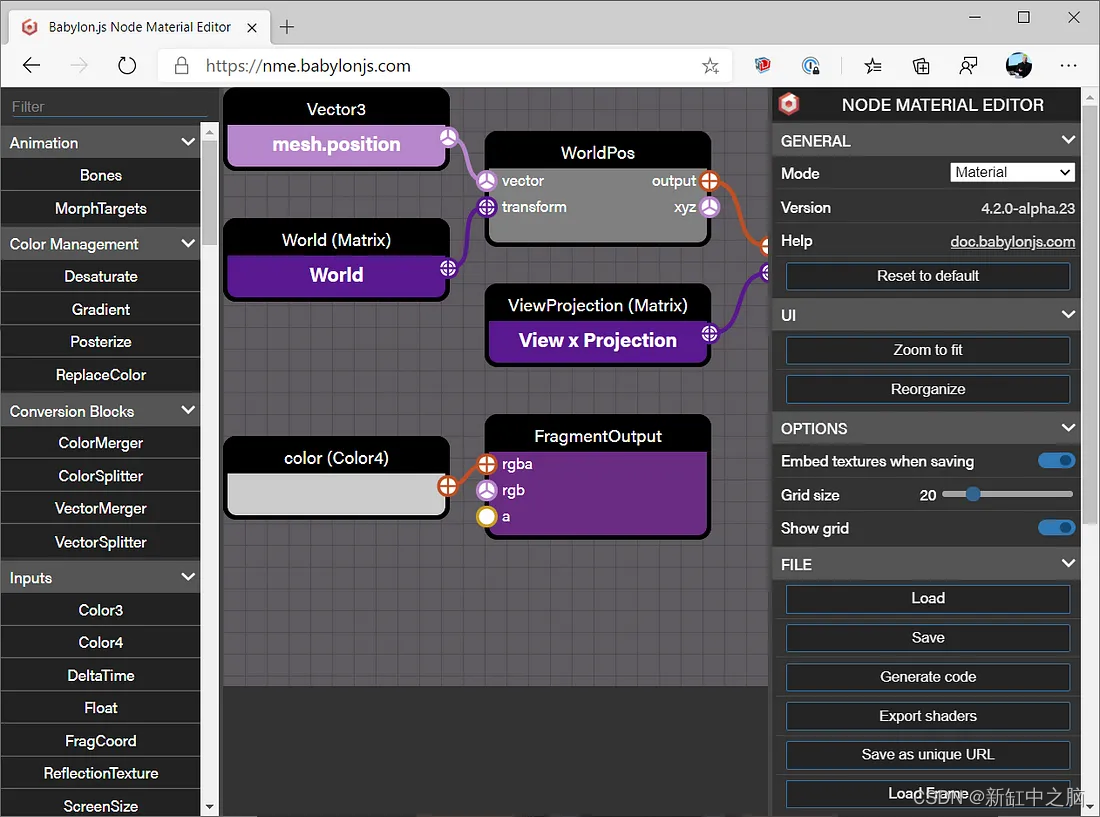The width and height of the screenshot is (1100, 817).
Task: Collapse the Animation block category
Action: [188, 142]
